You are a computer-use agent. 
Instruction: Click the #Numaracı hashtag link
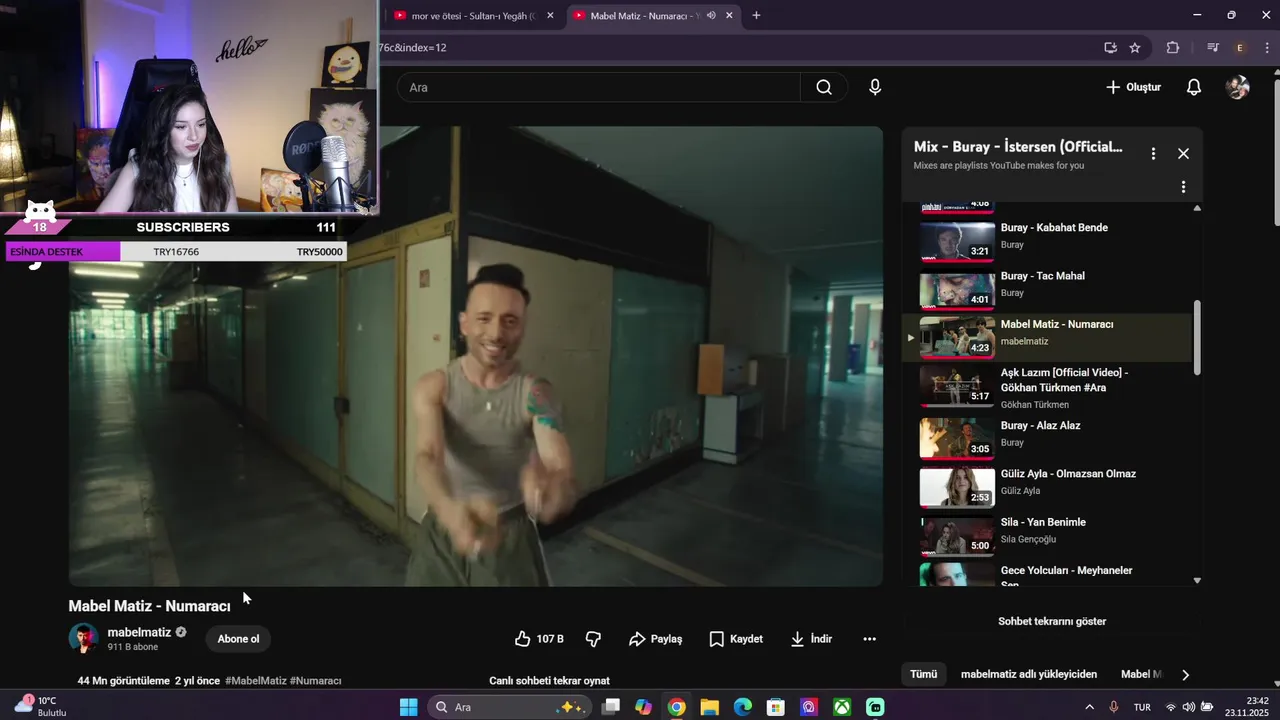pos(315,681)
